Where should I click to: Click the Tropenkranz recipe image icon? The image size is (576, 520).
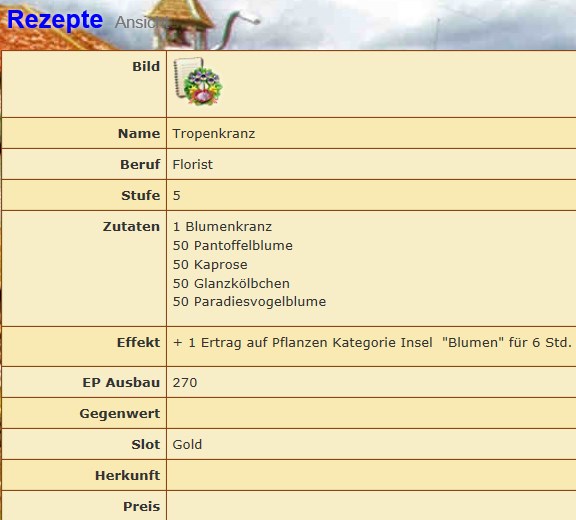pyautogui.click(x=198, y=82)
